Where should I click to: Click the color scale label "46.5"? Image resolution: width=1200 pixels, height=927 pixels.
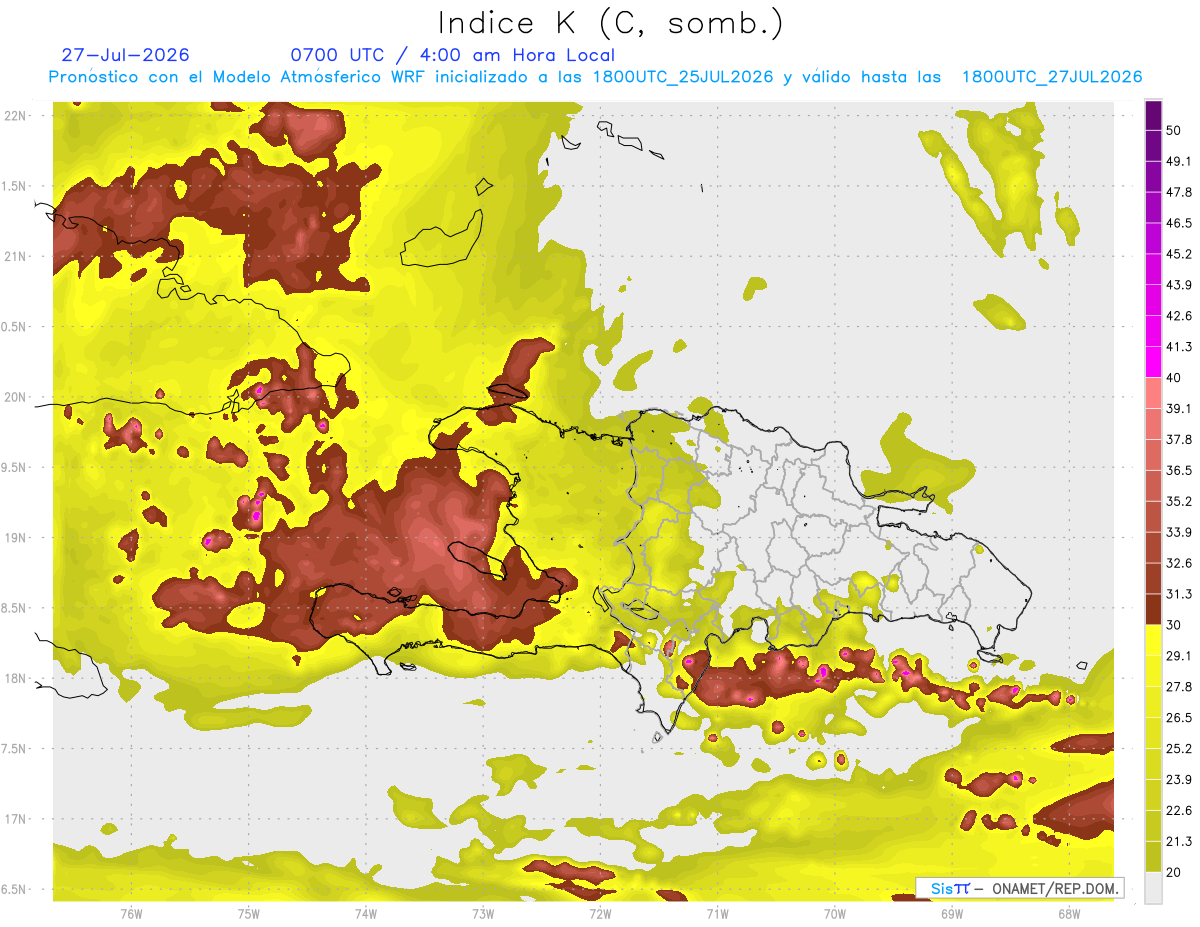tap(1179, 223)
